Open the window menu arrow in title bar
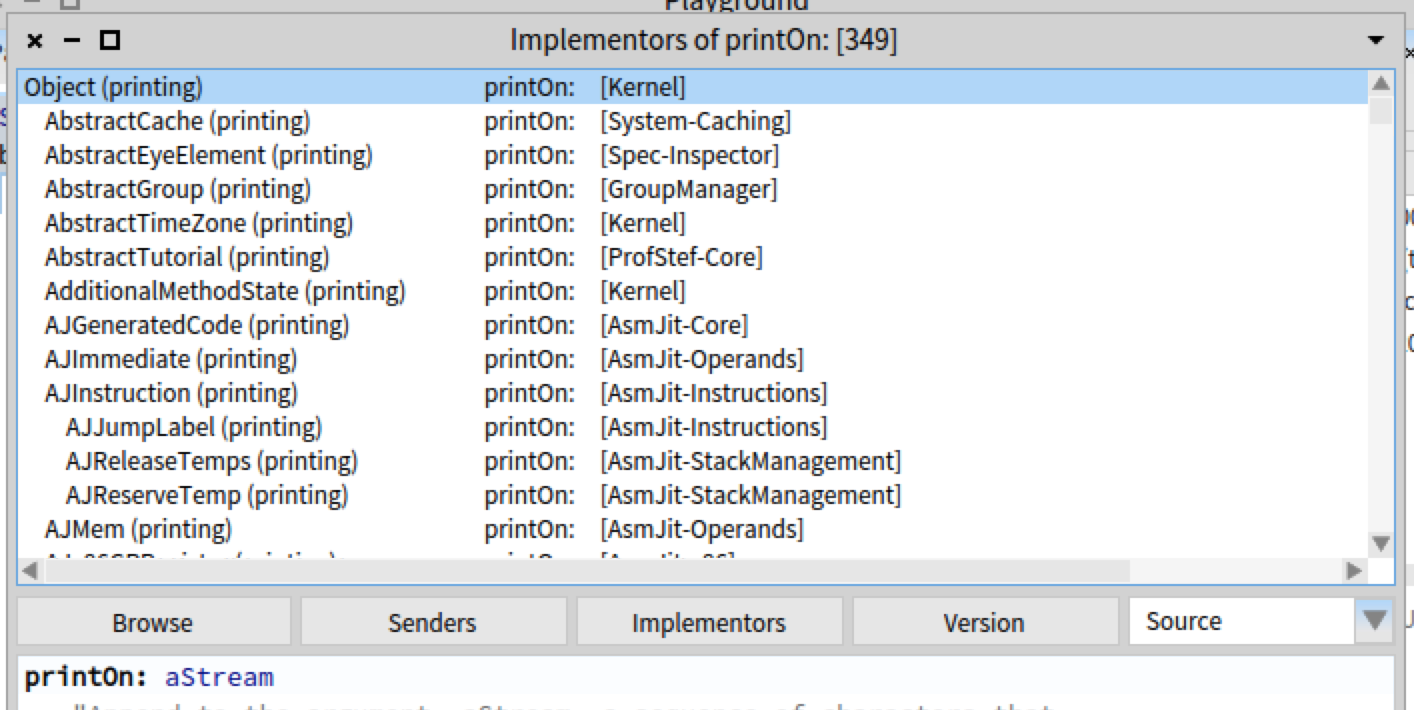Image resolution: width=1414 pixels, height=710 pixels. [x=1377, y=41]
